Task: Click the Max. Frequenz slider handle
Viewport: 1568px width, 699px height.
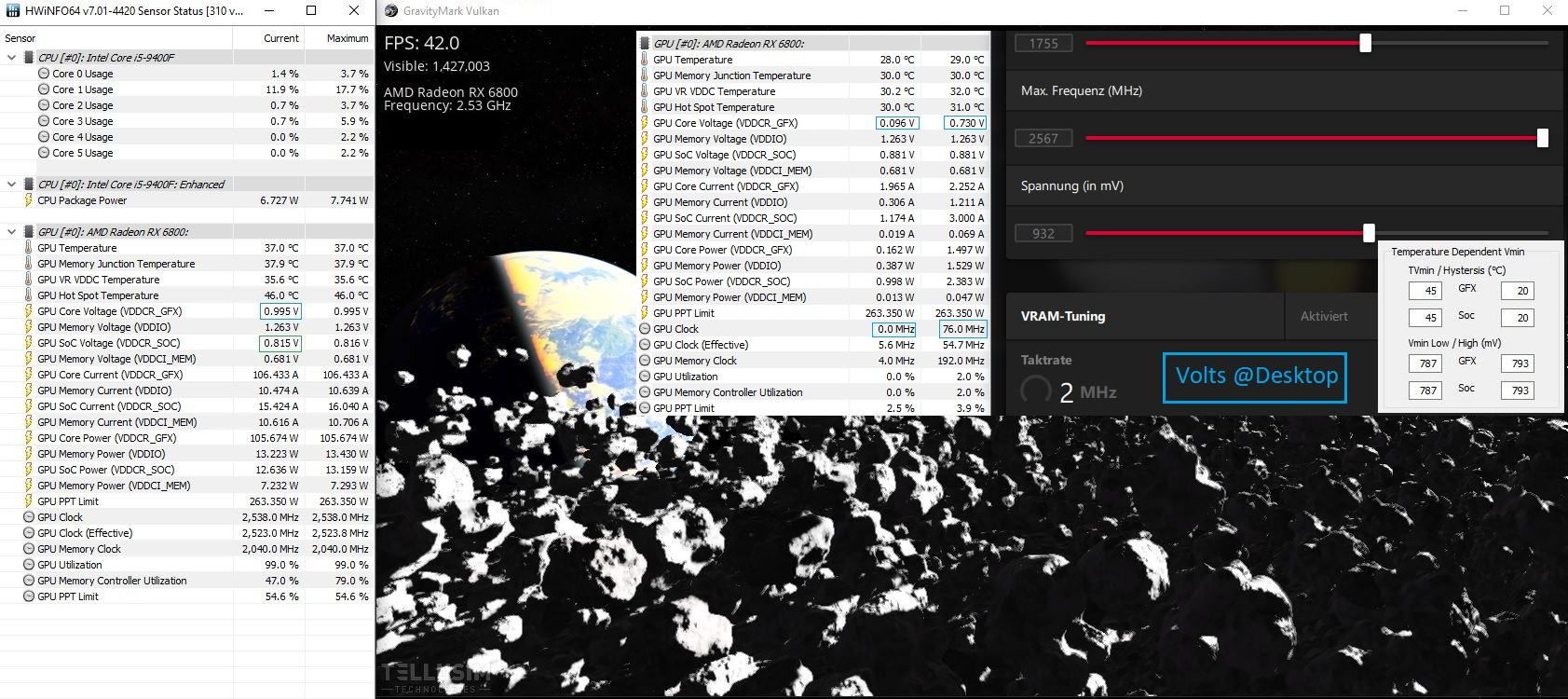Action: click(1542, 138)
